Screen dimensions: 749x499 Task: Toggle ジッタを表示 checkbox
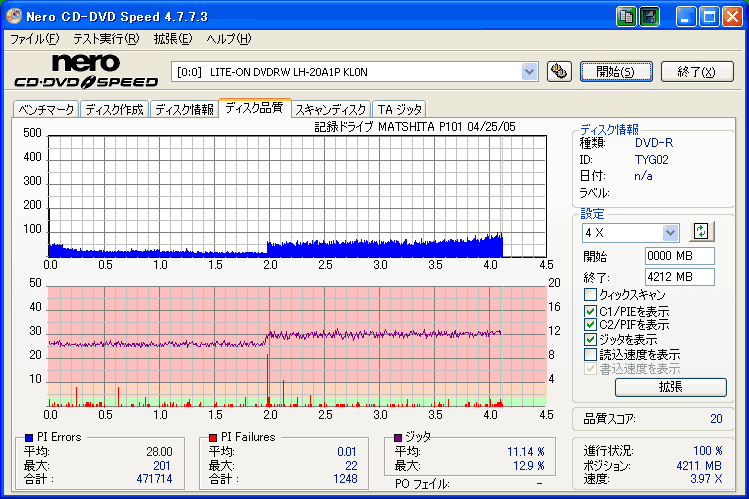point(590,340)
